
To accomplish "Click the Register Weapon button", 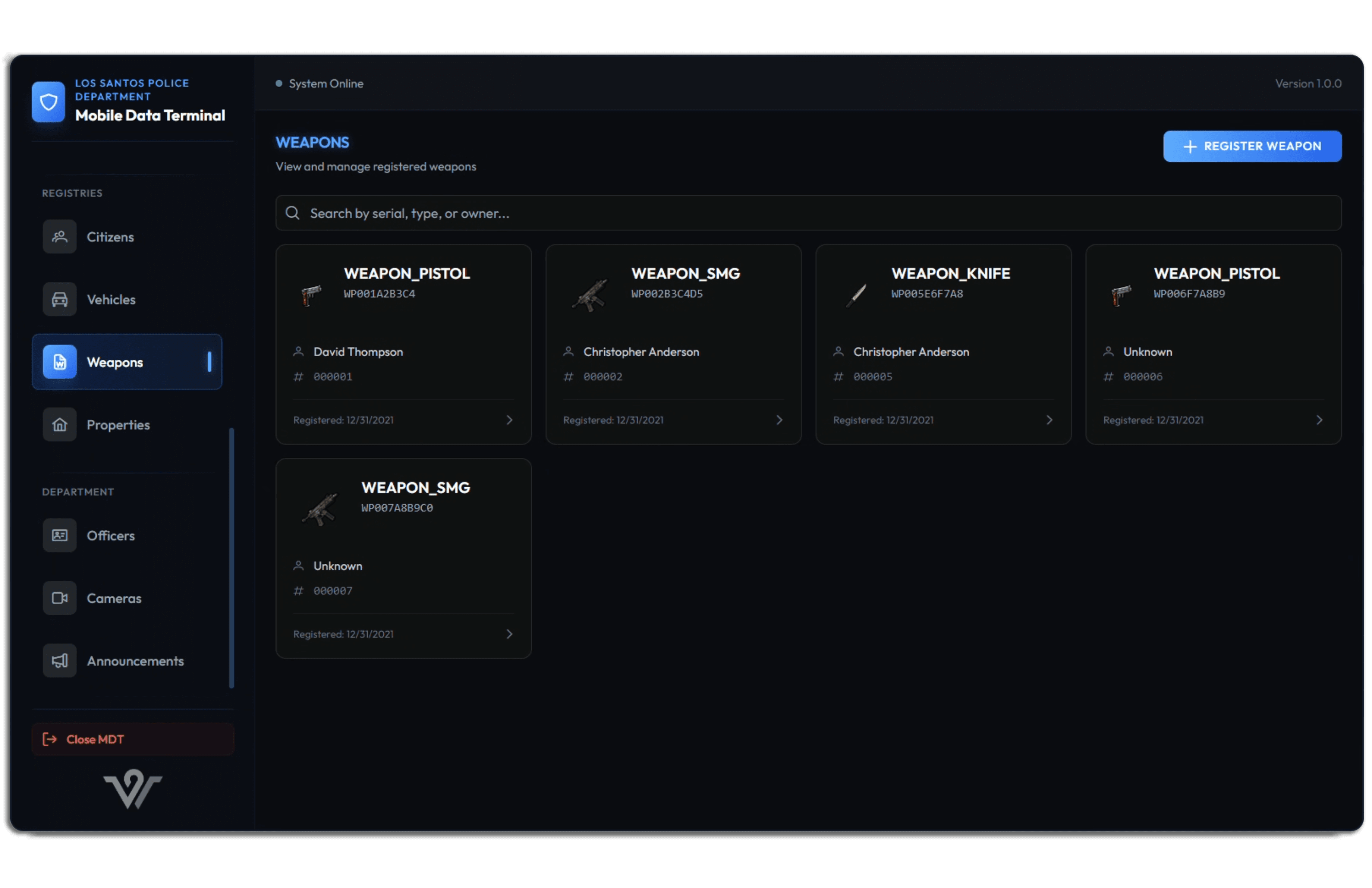I will click(x=1253, y=147).
